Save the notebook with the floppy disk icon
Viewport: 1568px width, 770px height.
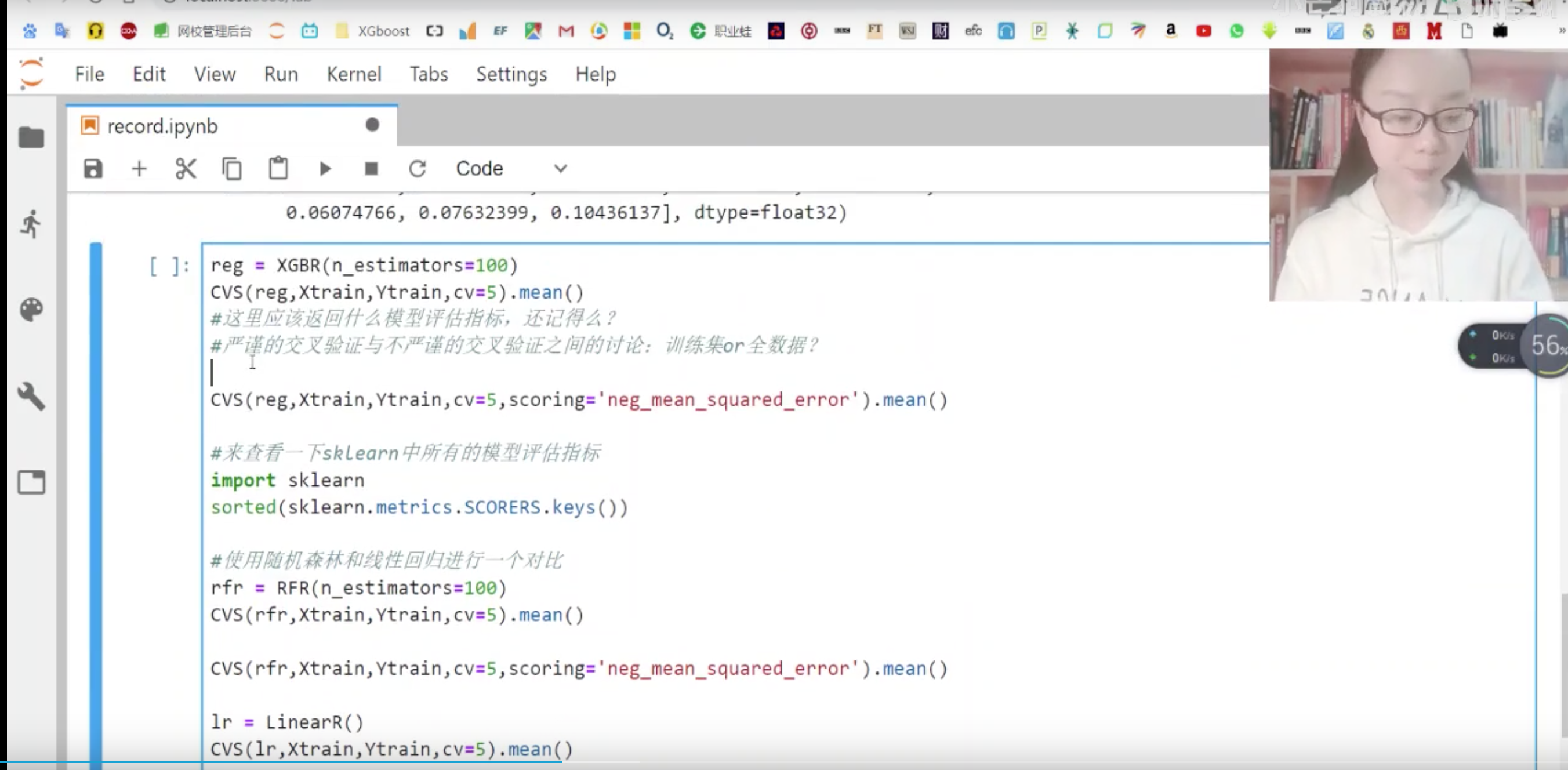point(93,169)
